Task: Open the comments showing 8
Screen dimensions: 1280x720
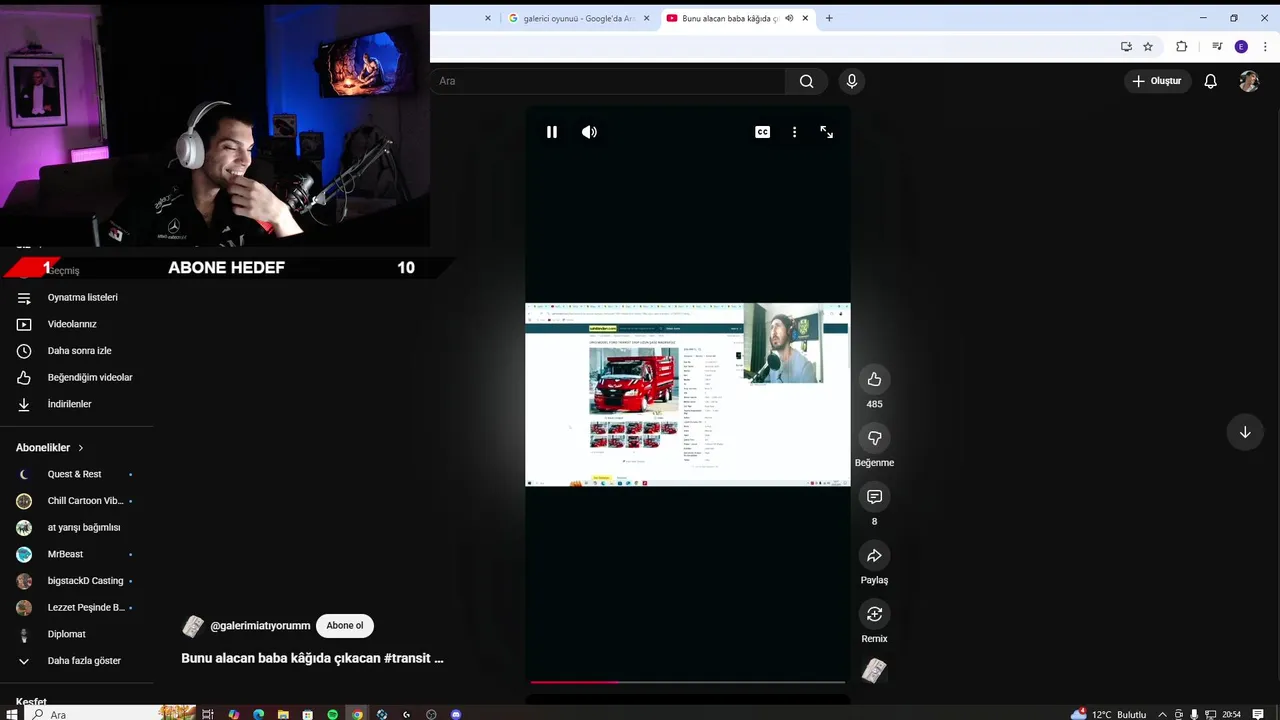Action: click(x=874, y=497)
